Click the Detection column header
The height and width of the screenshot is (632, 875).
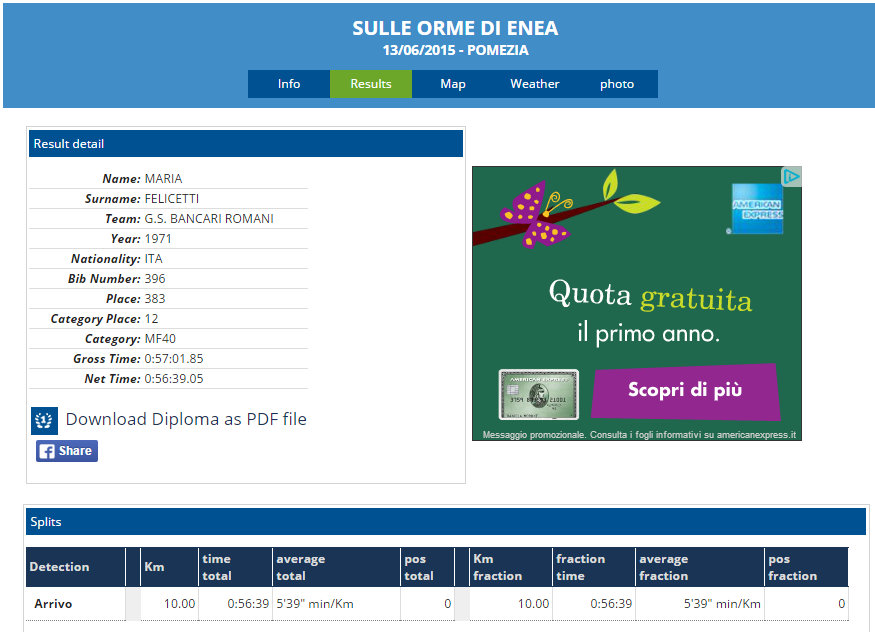pos(59,567)
